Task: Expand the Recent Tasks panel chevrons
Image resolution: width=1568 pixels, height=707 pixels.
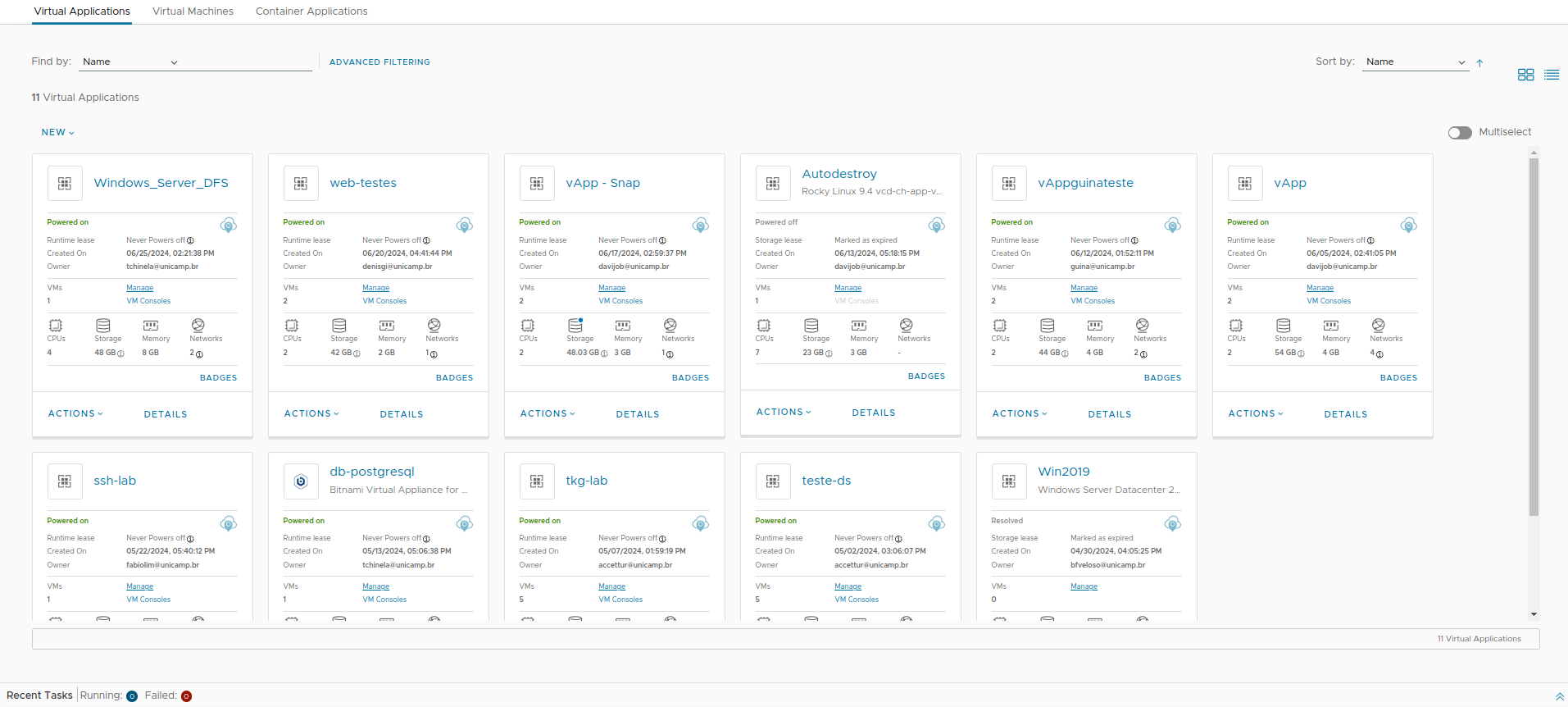Action: click(x=1559, y=696)
